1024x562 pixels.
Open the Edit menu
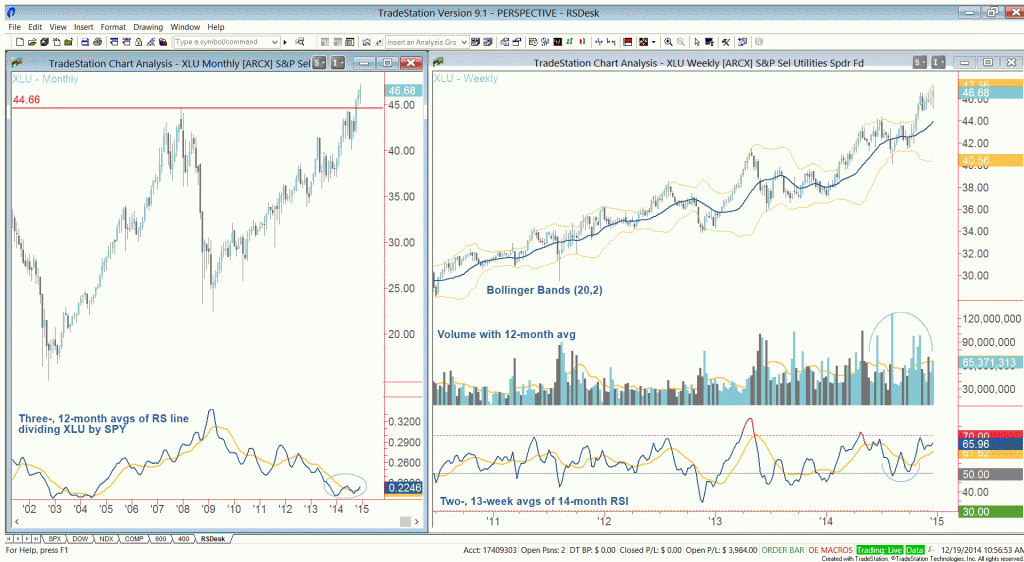click(x=35, y=27)
